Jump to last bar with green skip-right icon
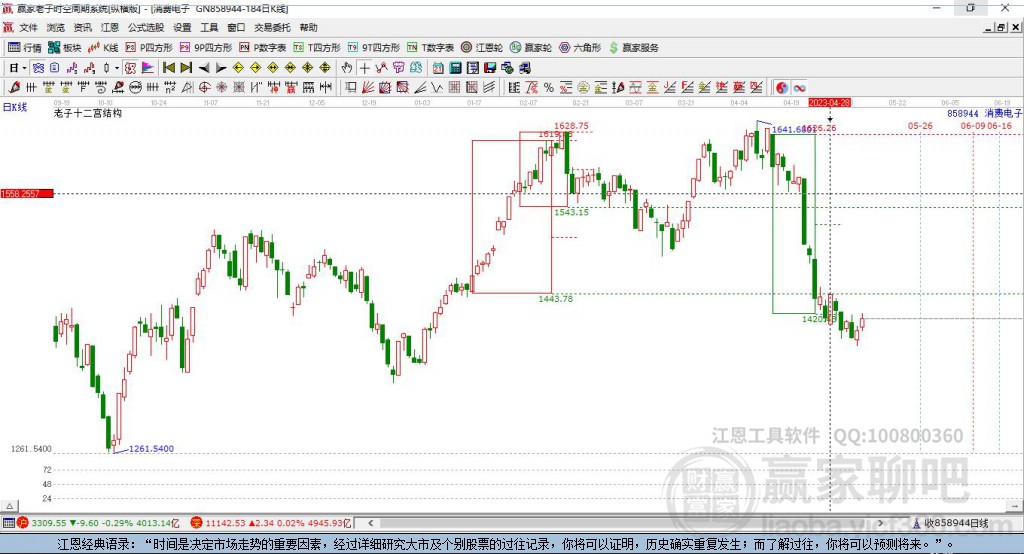 click(x=186, y=68)
